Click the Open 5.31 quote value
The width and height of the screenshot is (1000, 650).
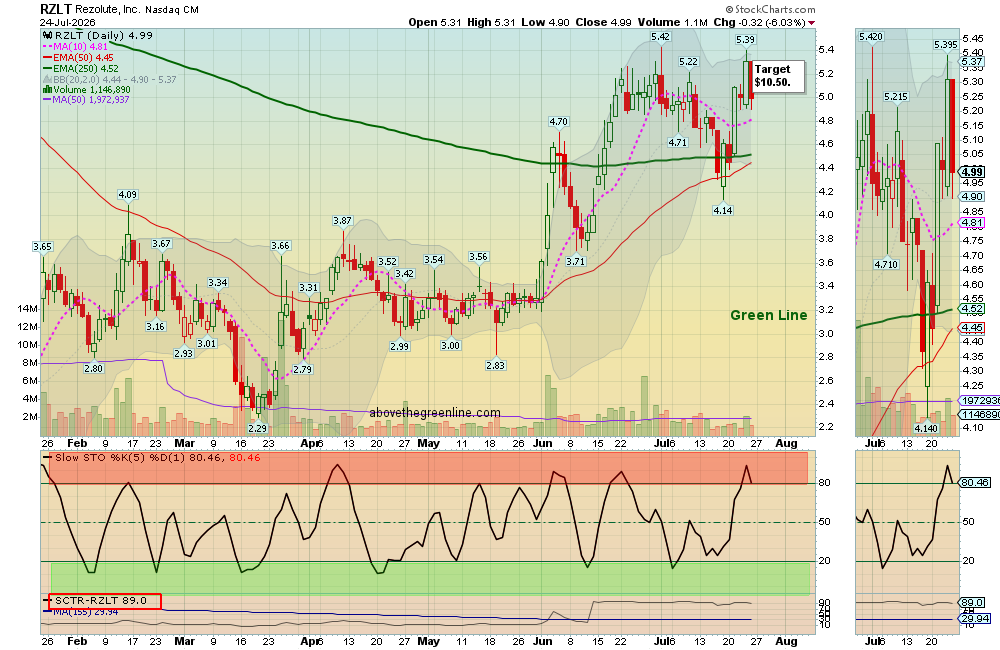(x=435, y=22)
